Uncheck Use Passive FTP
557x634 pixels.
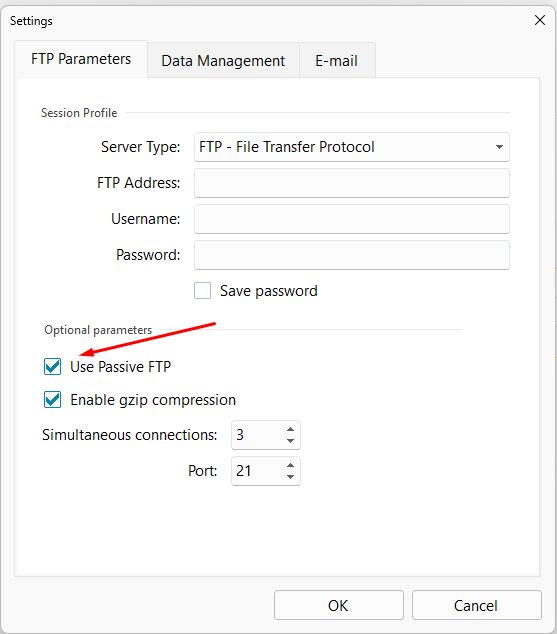53,367
